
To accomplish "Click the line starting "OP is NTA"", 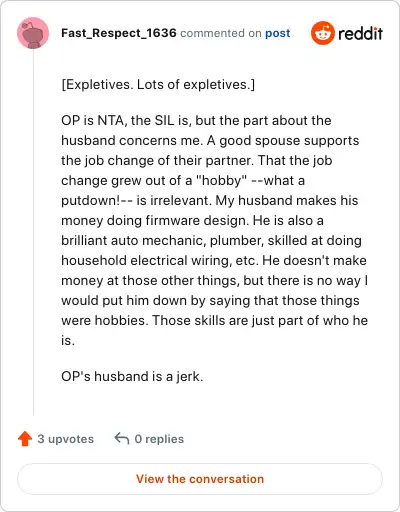I will tap(196, 120).
